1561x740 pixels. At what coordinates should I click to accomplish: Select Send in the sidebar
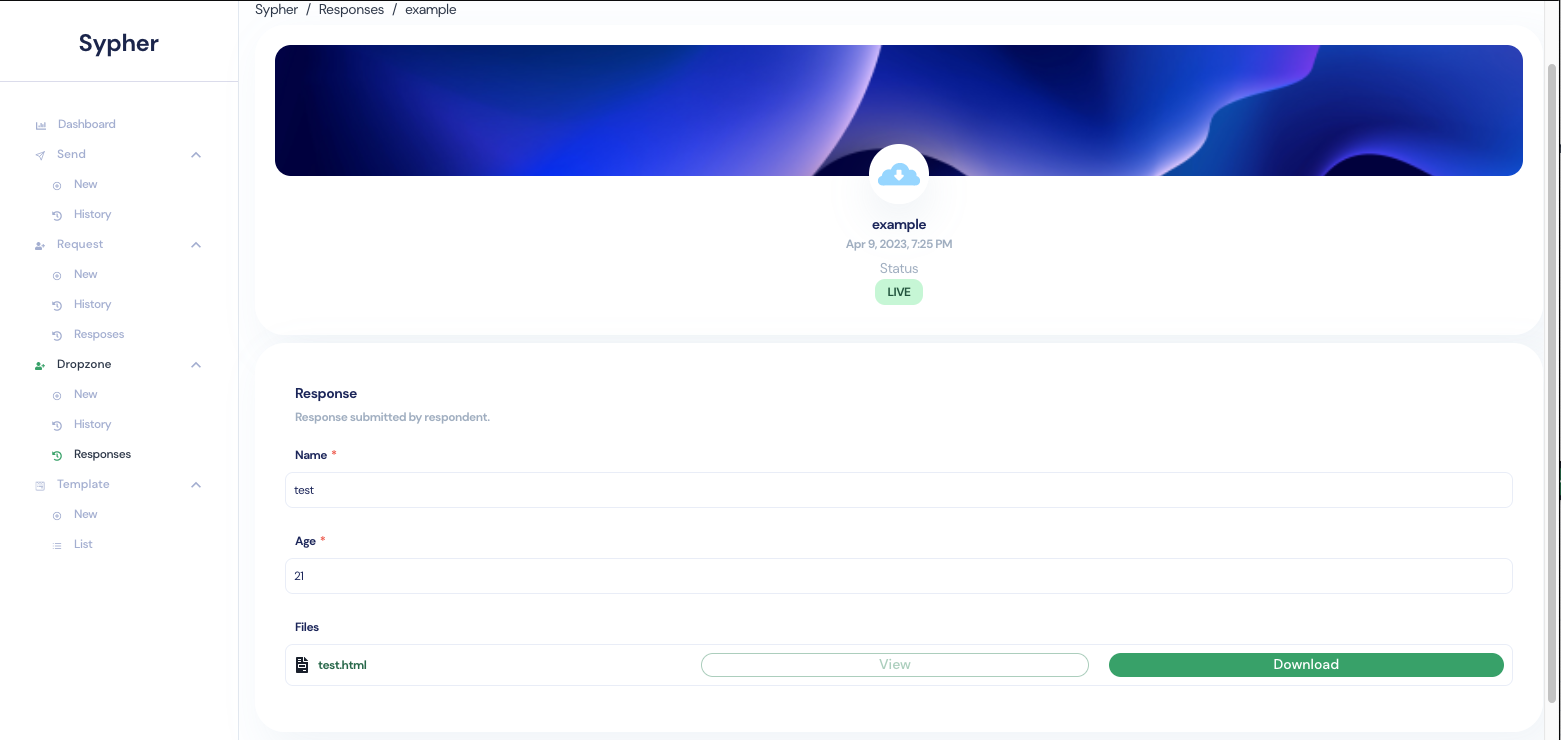pos(71,154)
